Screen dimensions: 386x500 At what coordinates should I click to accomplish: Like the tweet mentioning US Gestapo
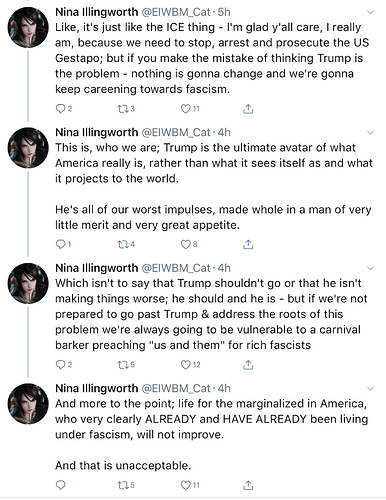point(185,108)
